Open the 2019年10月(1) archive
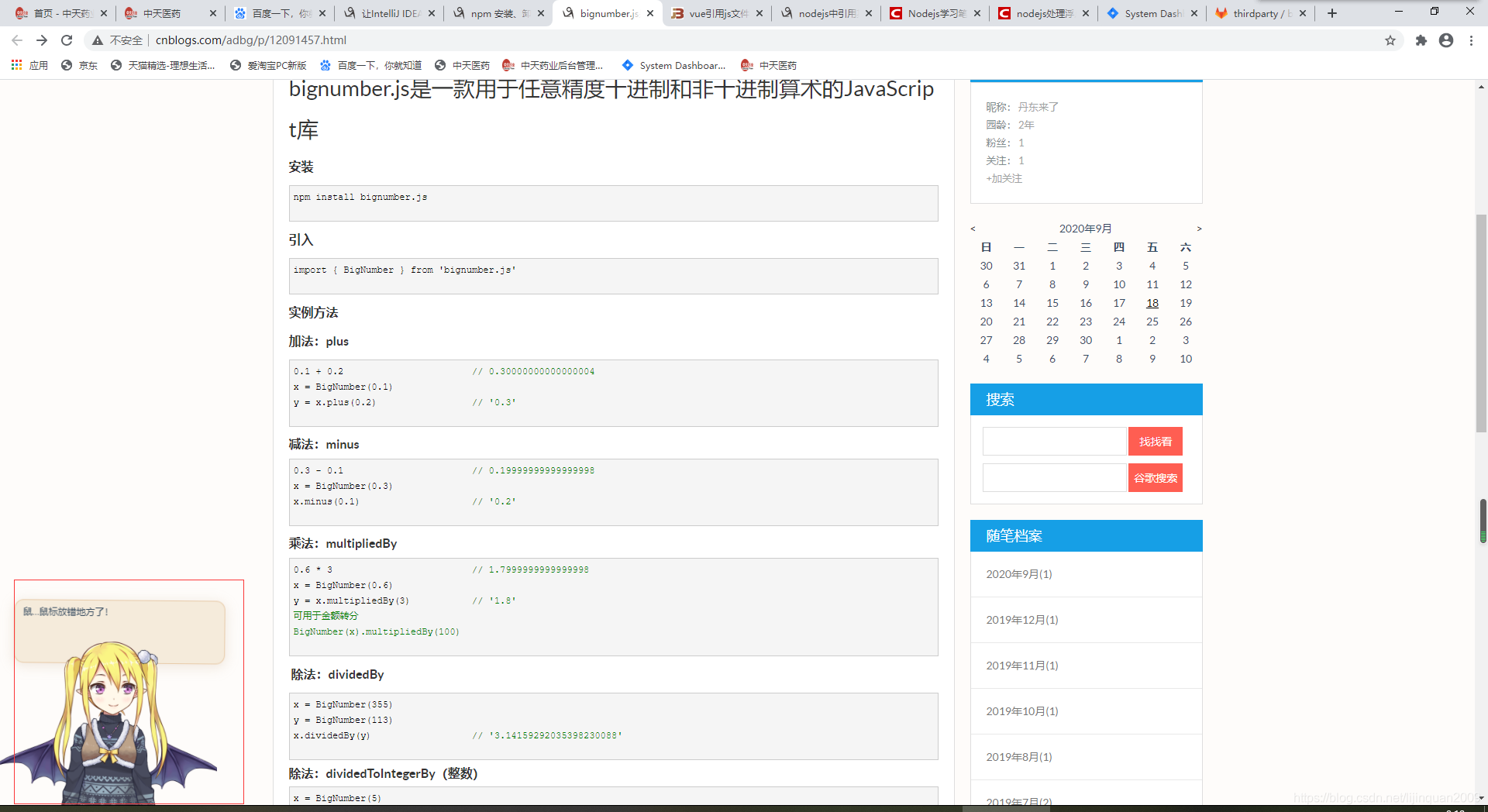Viewport: 1488px width, 812px height. coord(1021,711)
